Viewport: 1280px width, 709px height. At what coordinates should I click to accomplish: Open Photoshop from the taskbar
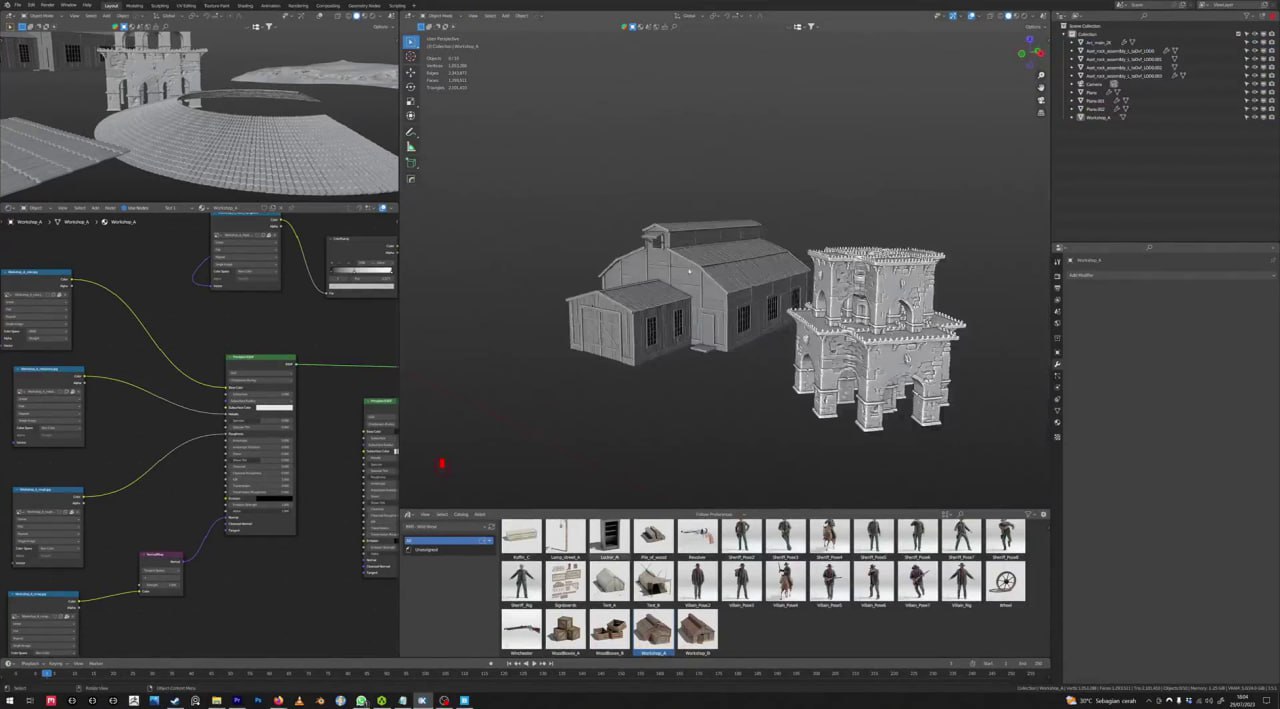tap(258, 701)
